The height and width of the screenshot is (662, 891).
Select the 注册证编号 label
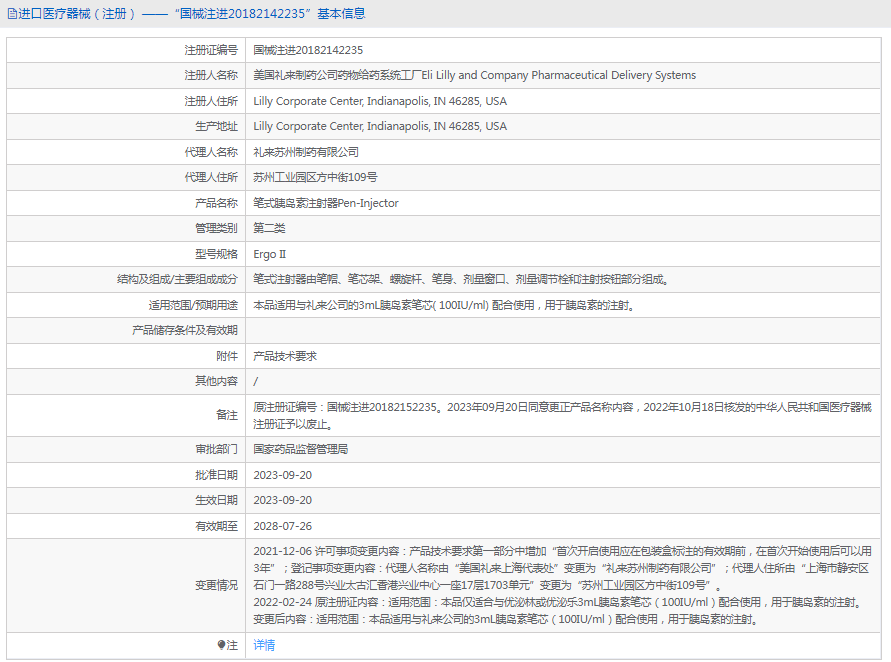(211, 50)
